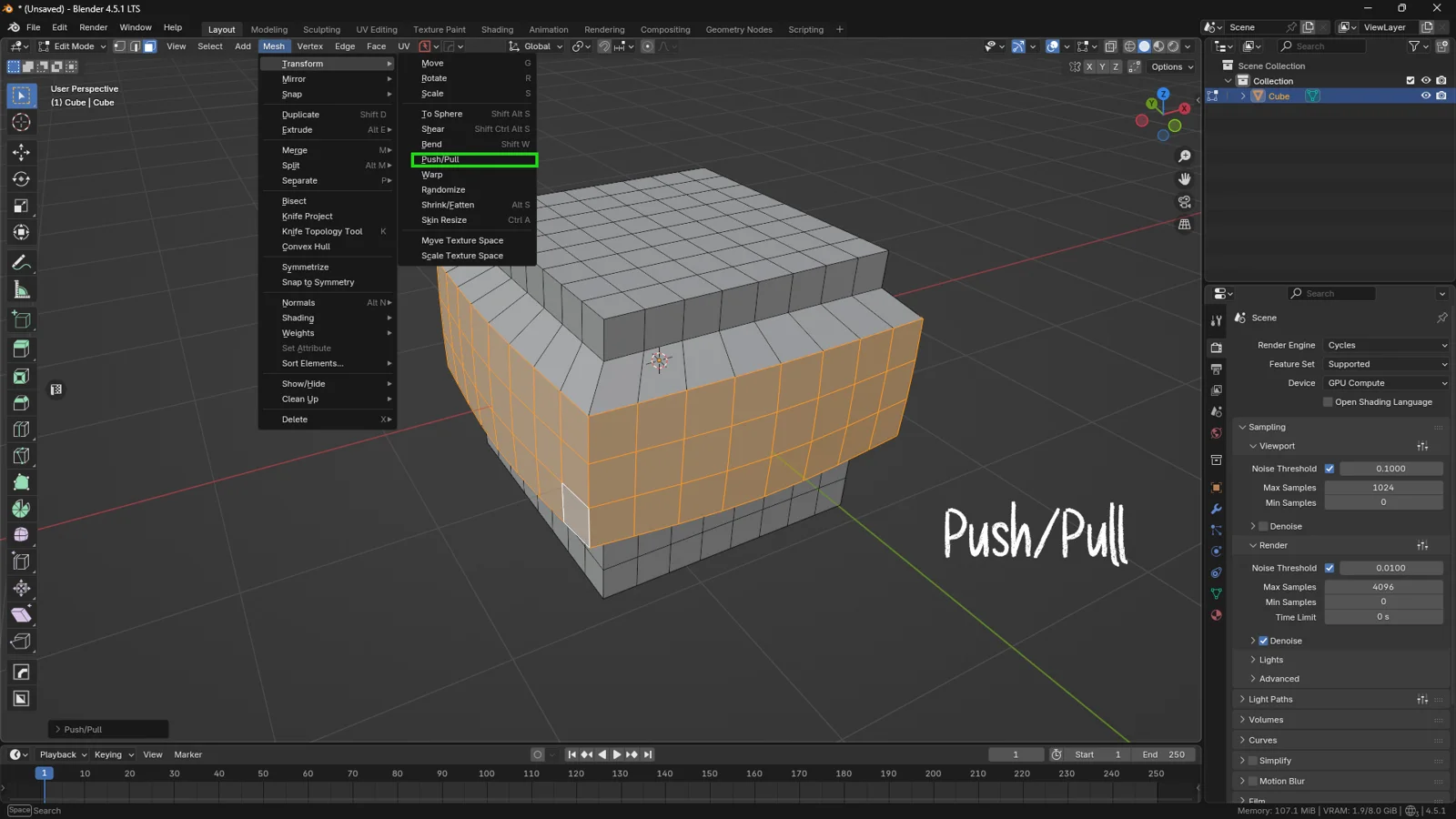Open the Render Engine Cycles dropdown
Viewport: 1456px width, 819px height.
pyautogui.click(x=1386, y=346)
